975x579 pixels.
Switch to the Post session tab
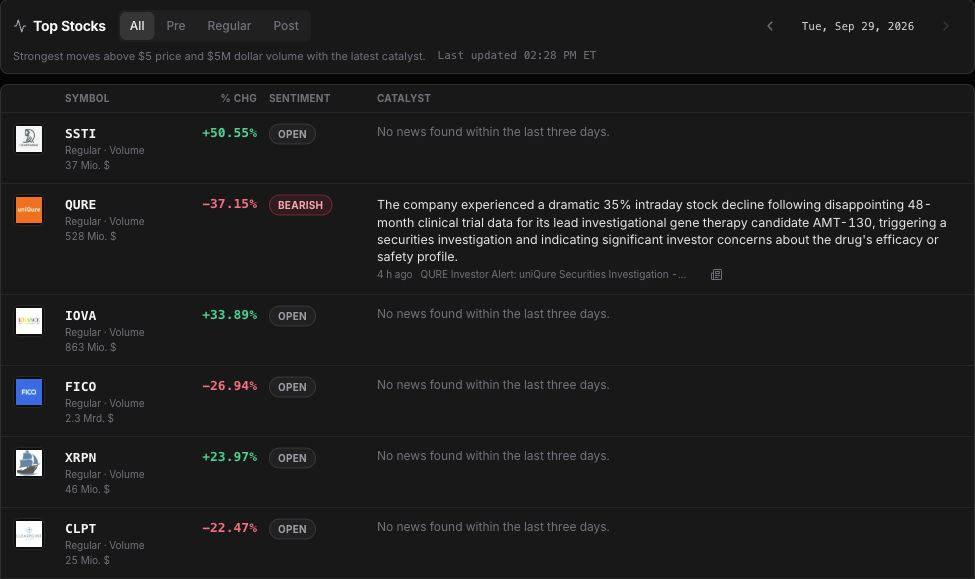click(286, 26)
